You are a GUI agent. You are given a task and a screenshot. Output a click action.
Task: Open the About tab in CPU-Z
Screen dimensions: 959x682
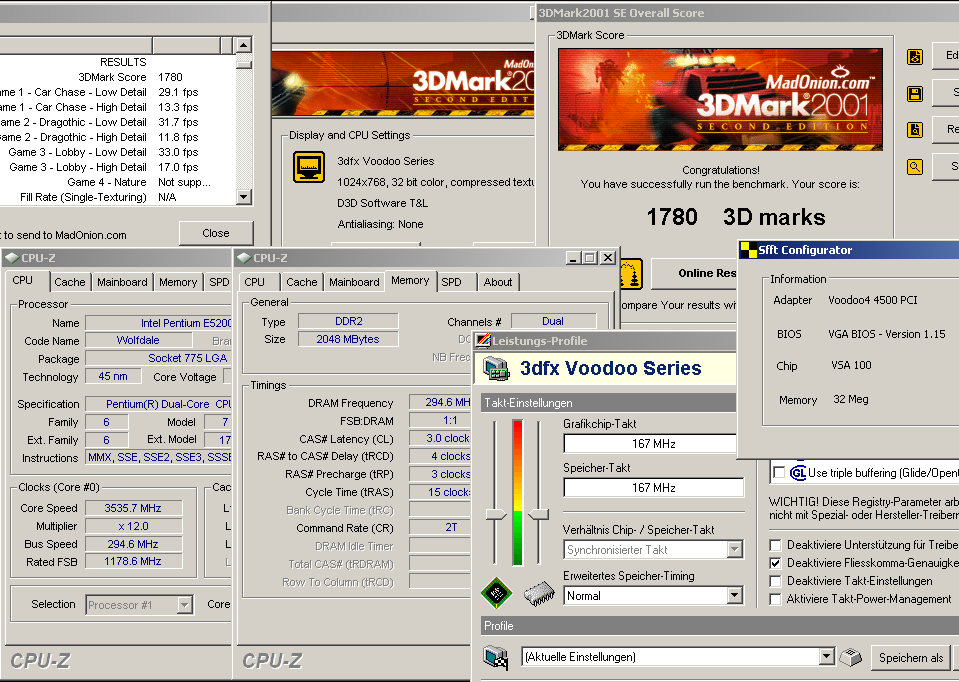coord(498,282)
